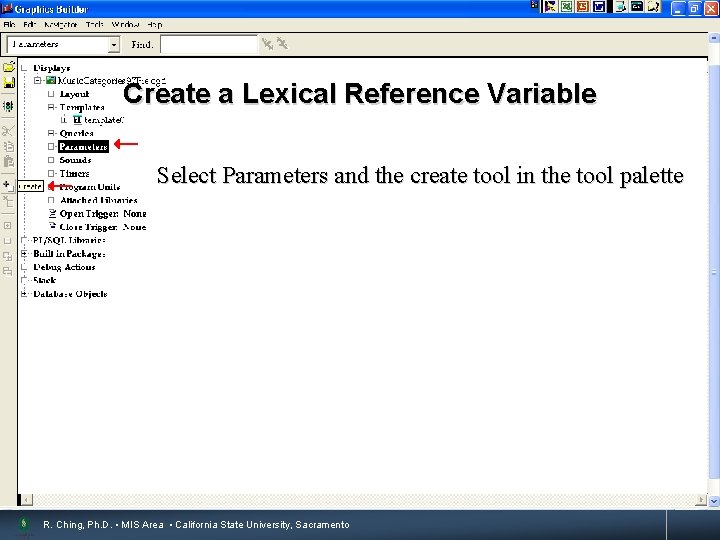Image resolution: width=720 pixels, height=540 pixels.
Task: Select the Sounds tree item
Action: coord(75,160)
